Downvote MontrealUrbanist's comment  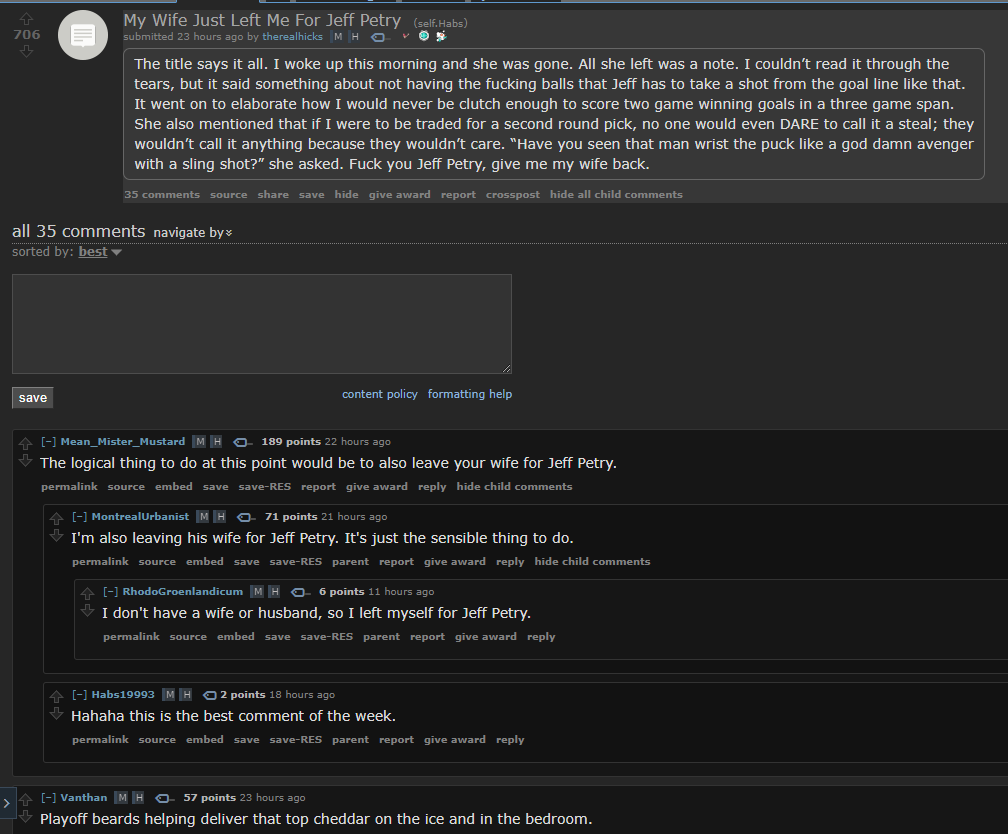point(57,536)
